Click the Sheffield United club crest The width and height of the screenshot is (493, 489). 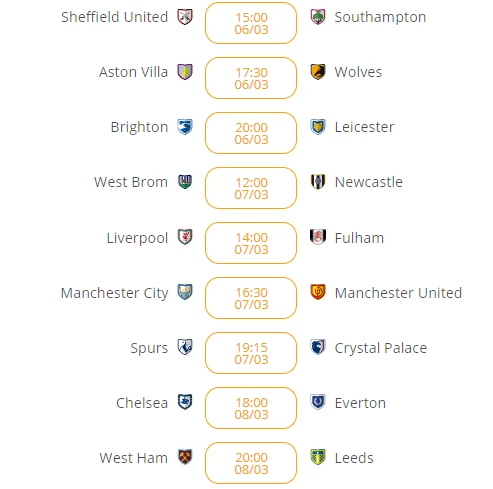point(185,17)
